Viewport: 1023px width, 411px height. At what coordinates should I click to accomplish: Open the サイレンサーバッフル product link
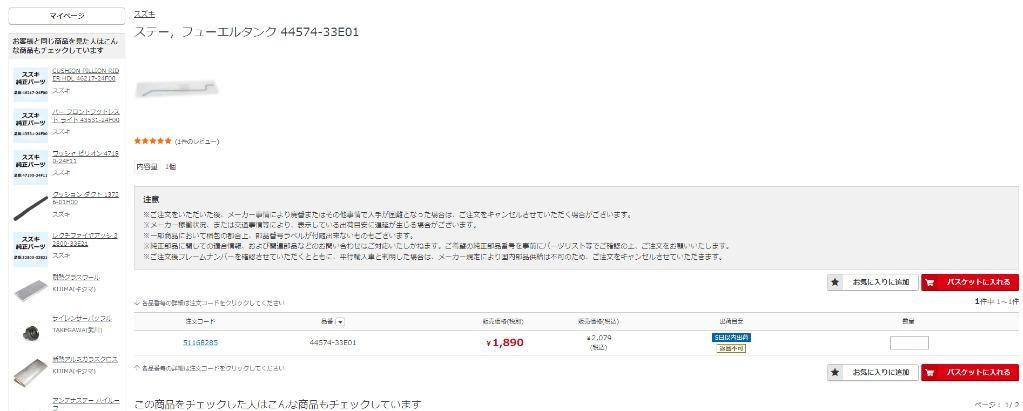click(x=82, y=318)
